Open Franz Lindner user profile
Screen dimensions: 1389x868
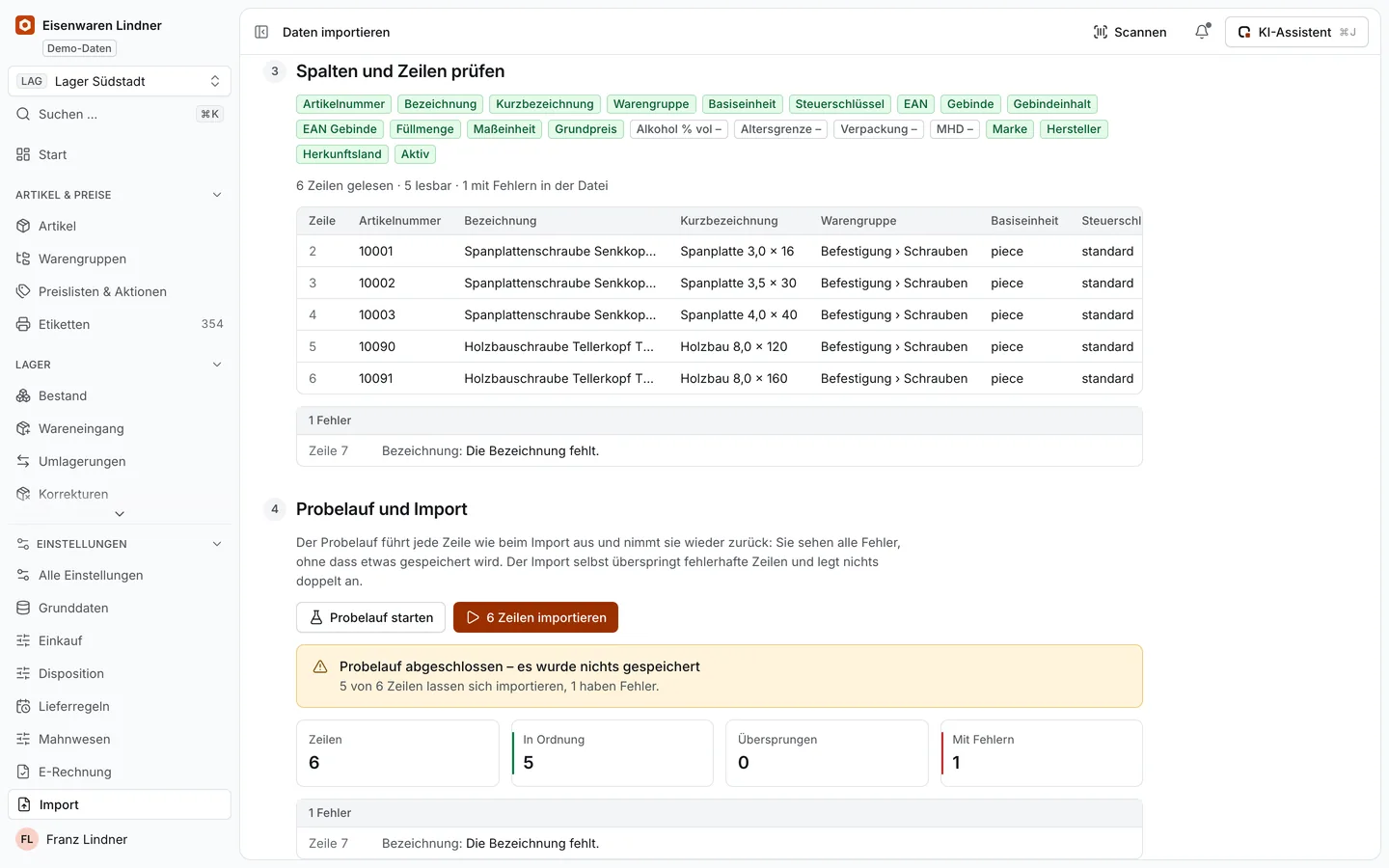pyautogui.click(x=120, y=839)
